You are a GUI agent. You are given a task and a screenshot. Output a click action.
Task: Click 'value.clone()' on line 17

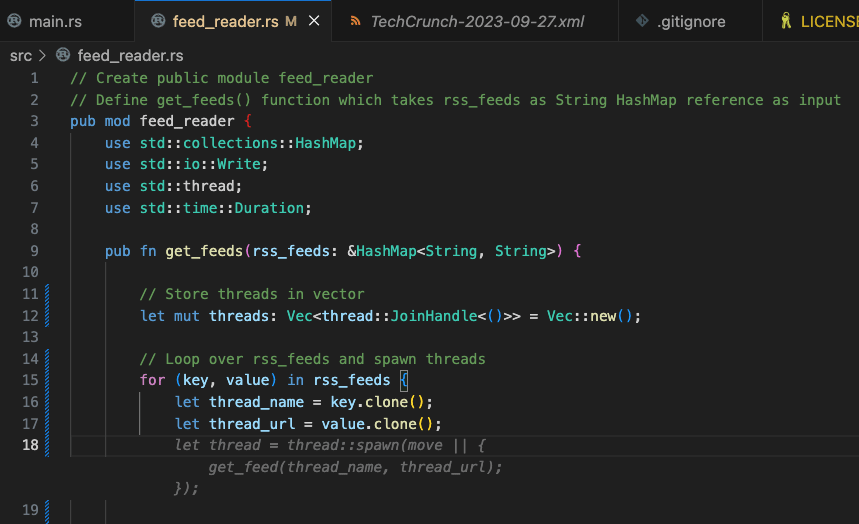pyautogui.click(x=377, y=424)
